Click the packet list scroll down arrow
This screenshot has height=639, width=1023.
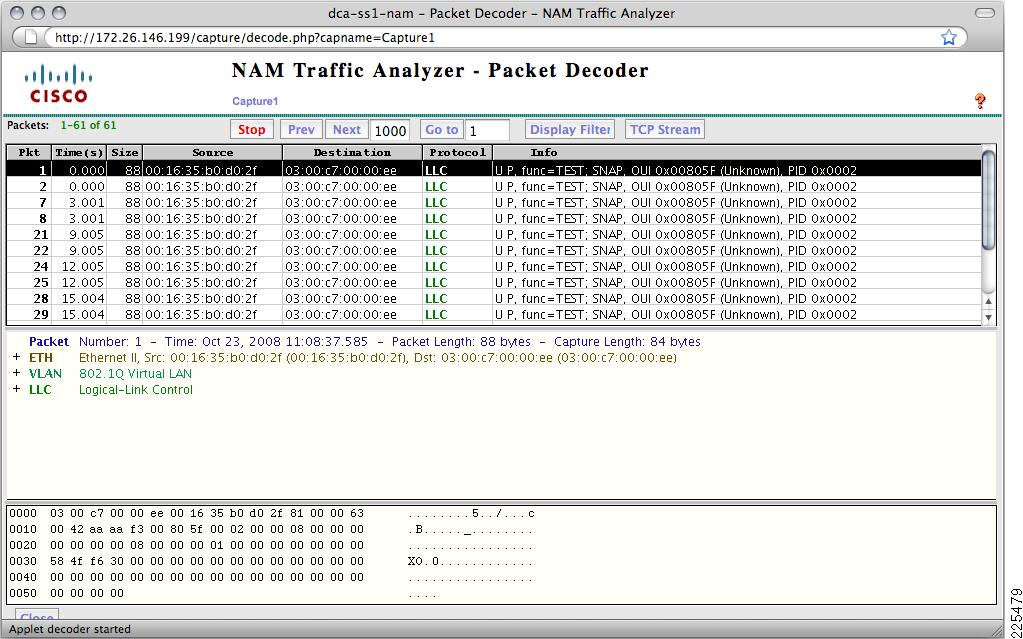988,317
